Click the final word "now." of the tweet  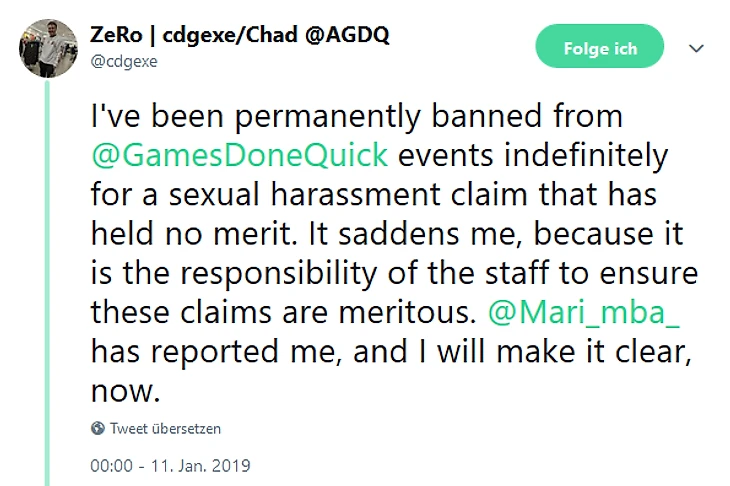pos(124,392)
